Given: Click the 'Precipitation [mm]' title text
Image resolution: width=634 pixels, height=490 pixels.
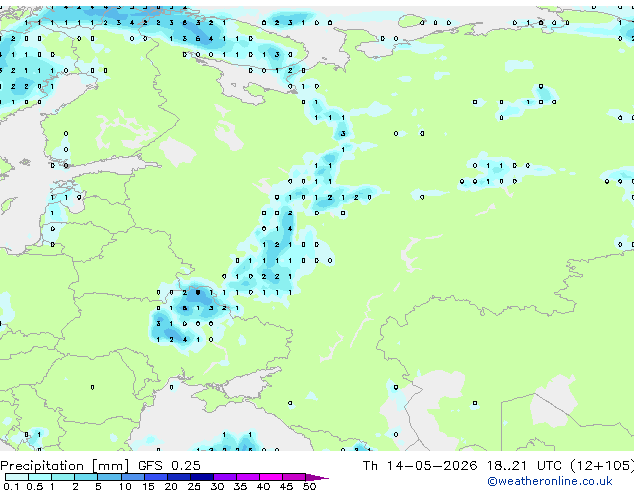Looking at the screenshot, I should pyautogui.click(x=65, y=466).
